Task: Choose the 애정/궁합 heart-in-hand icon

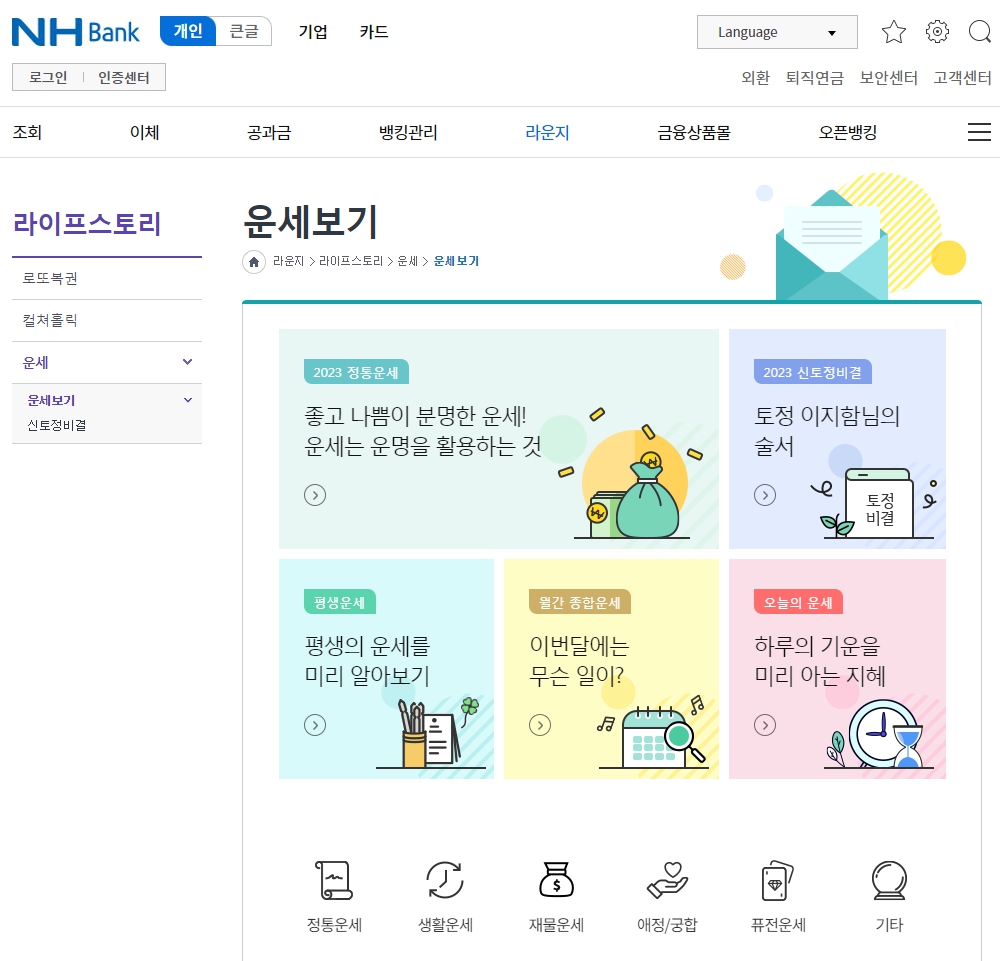Action: pyautogui.click(x=667, y=879)
